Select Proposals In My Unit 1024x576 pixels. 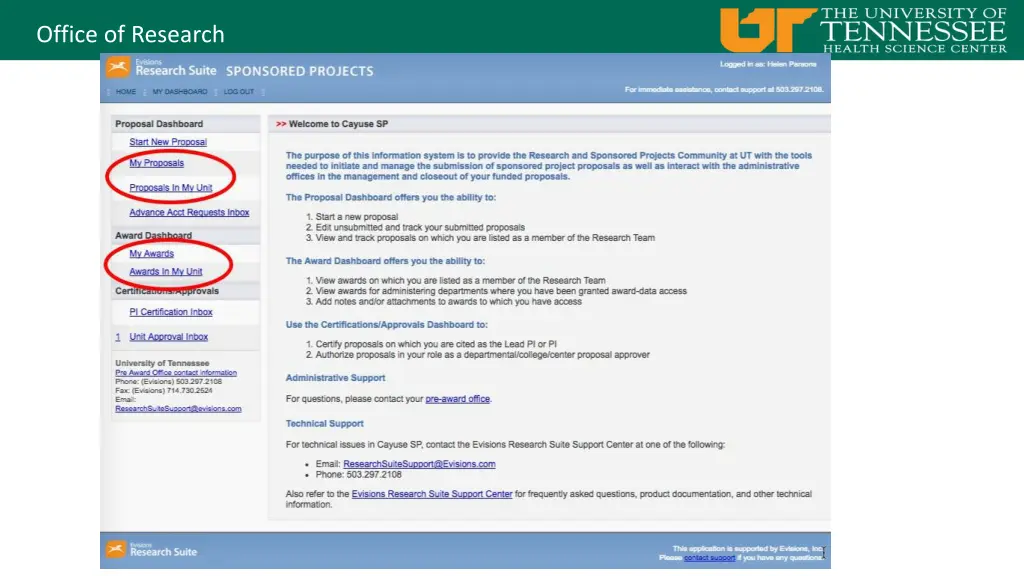tap(170, 188)
